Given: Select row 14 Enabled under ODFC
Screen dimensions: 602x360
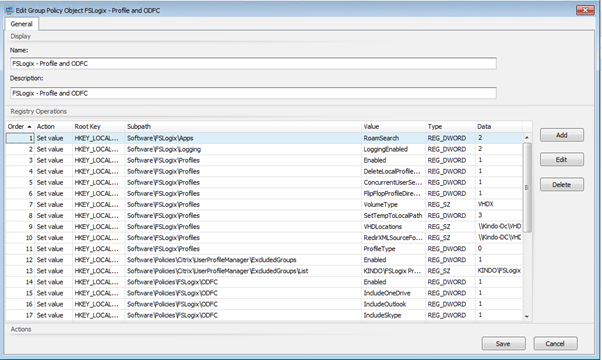Looking at the screenshot, I should pos(264,282).
